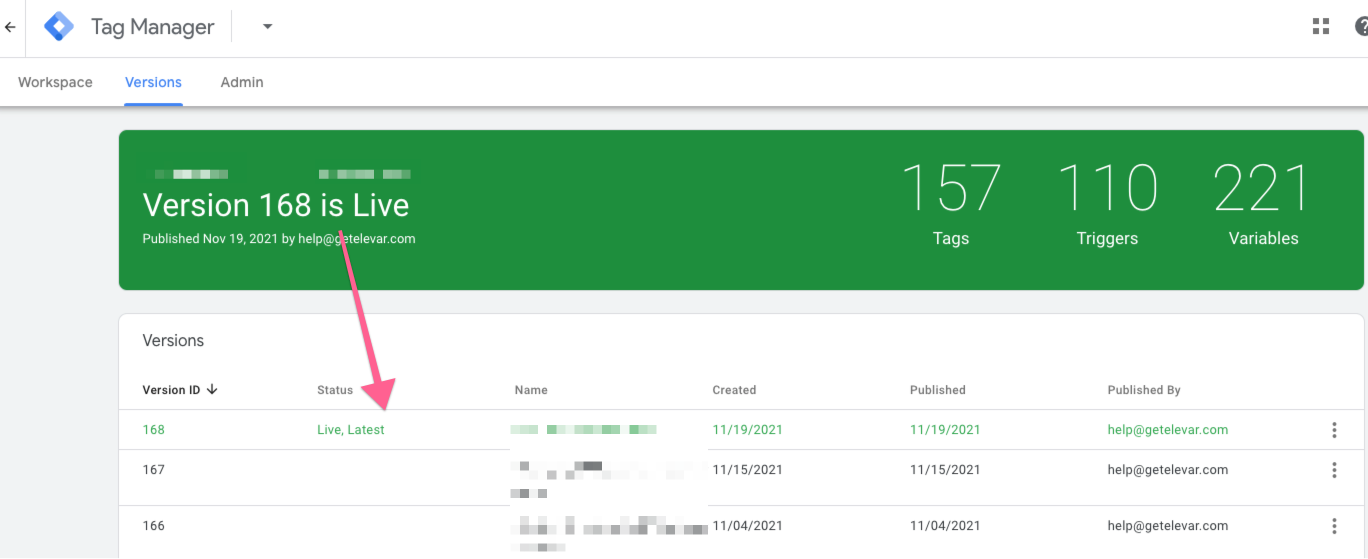Click the Live, Latest status text
This screenshot has height=559, width=1368.
point(351,430)
